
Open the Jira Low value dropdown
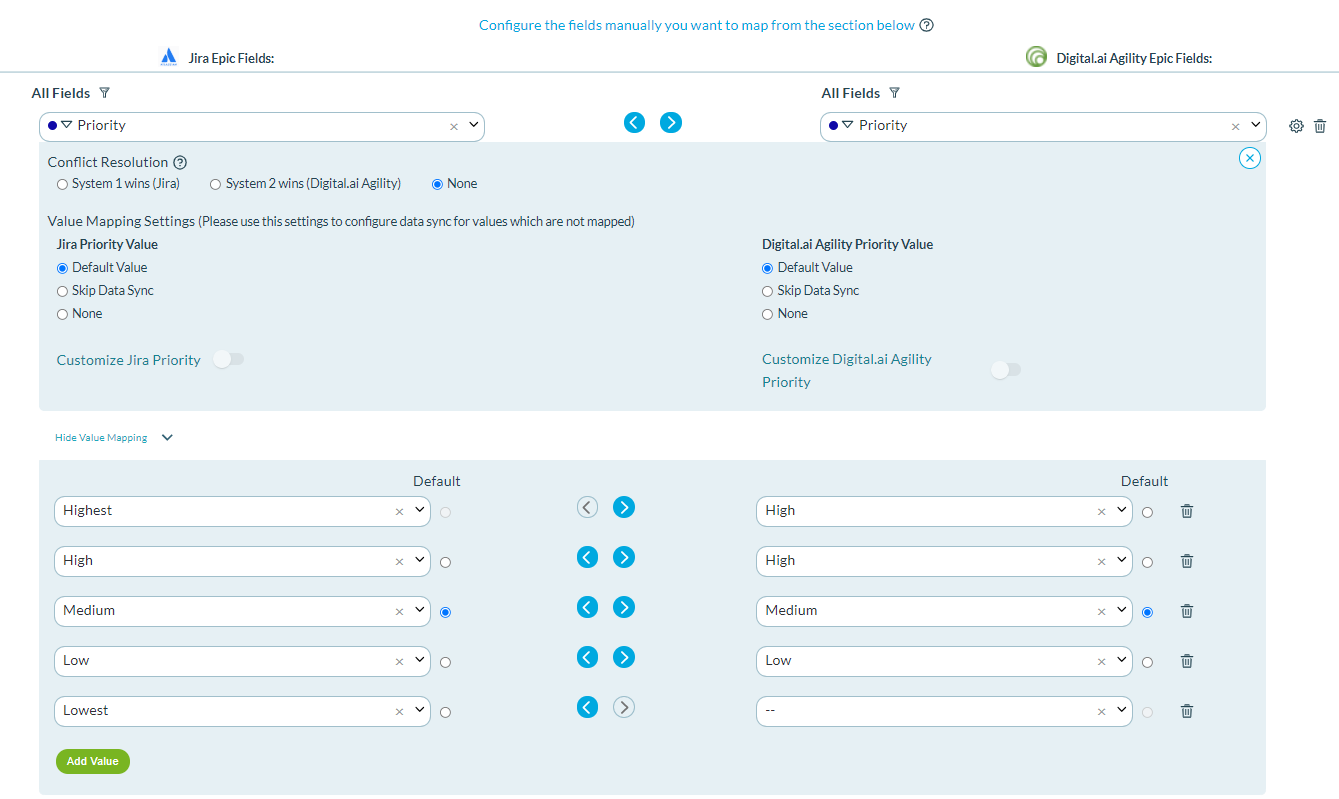click(420, 660)
